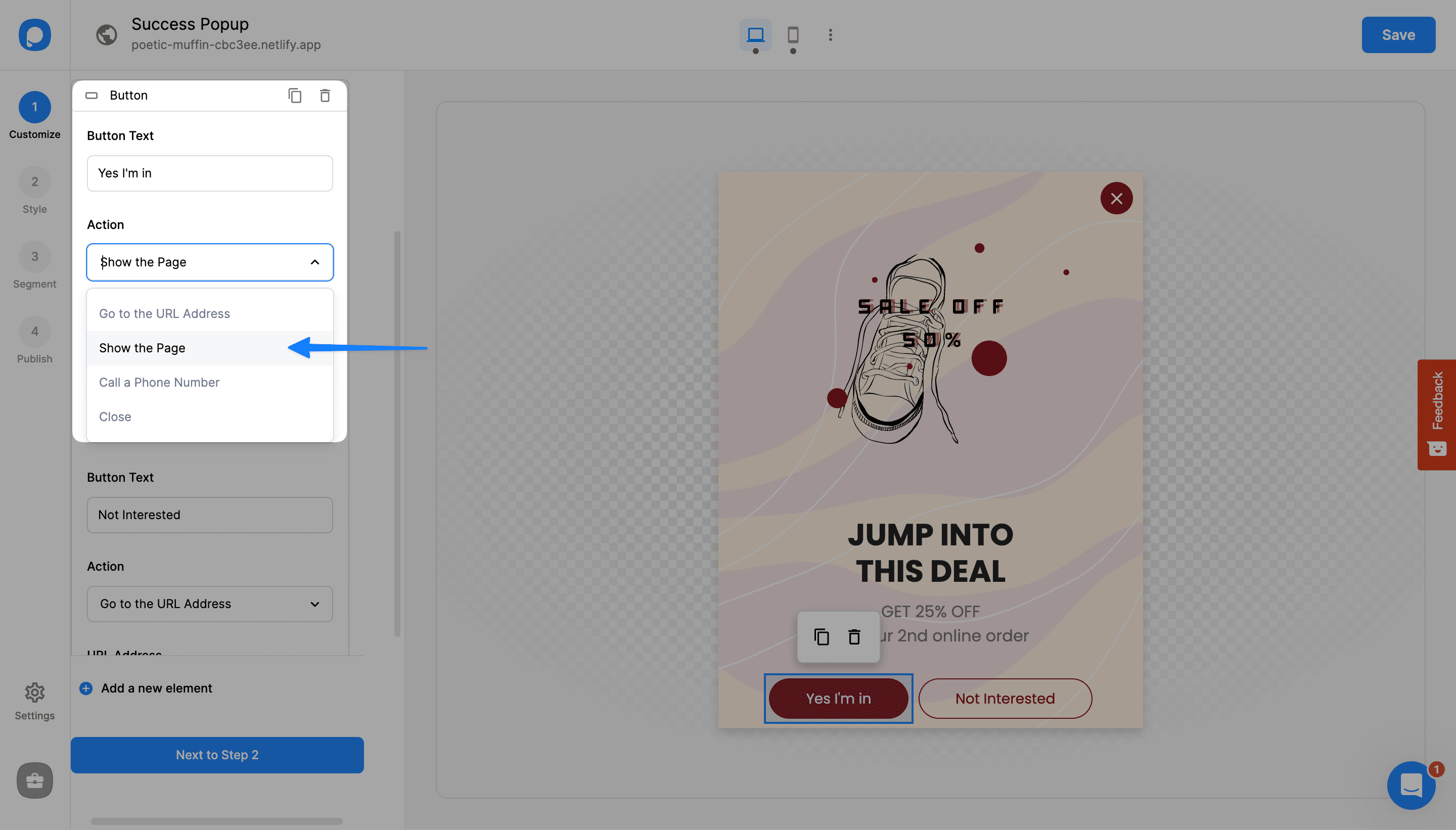1456x830 pixels.
Task: Select 'Close' action from dropdown menu
Action: [x=115, y=416]
